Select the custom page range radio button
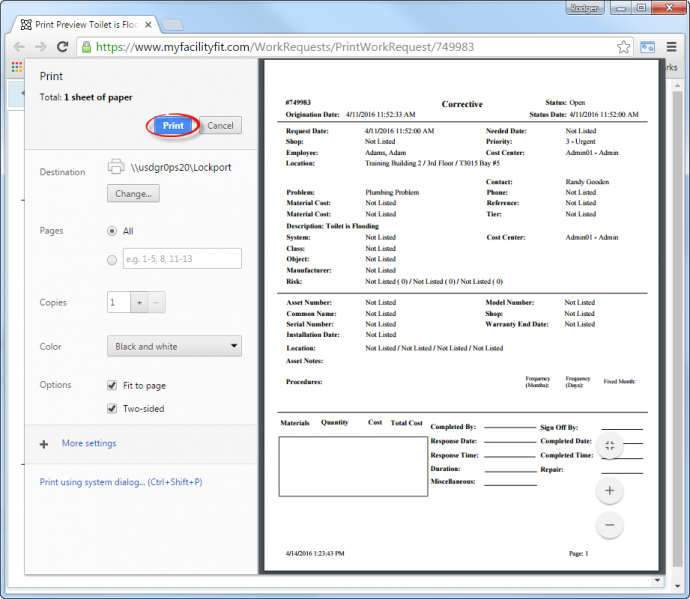This screenshot has width=690, height=599. click(112, 260)
